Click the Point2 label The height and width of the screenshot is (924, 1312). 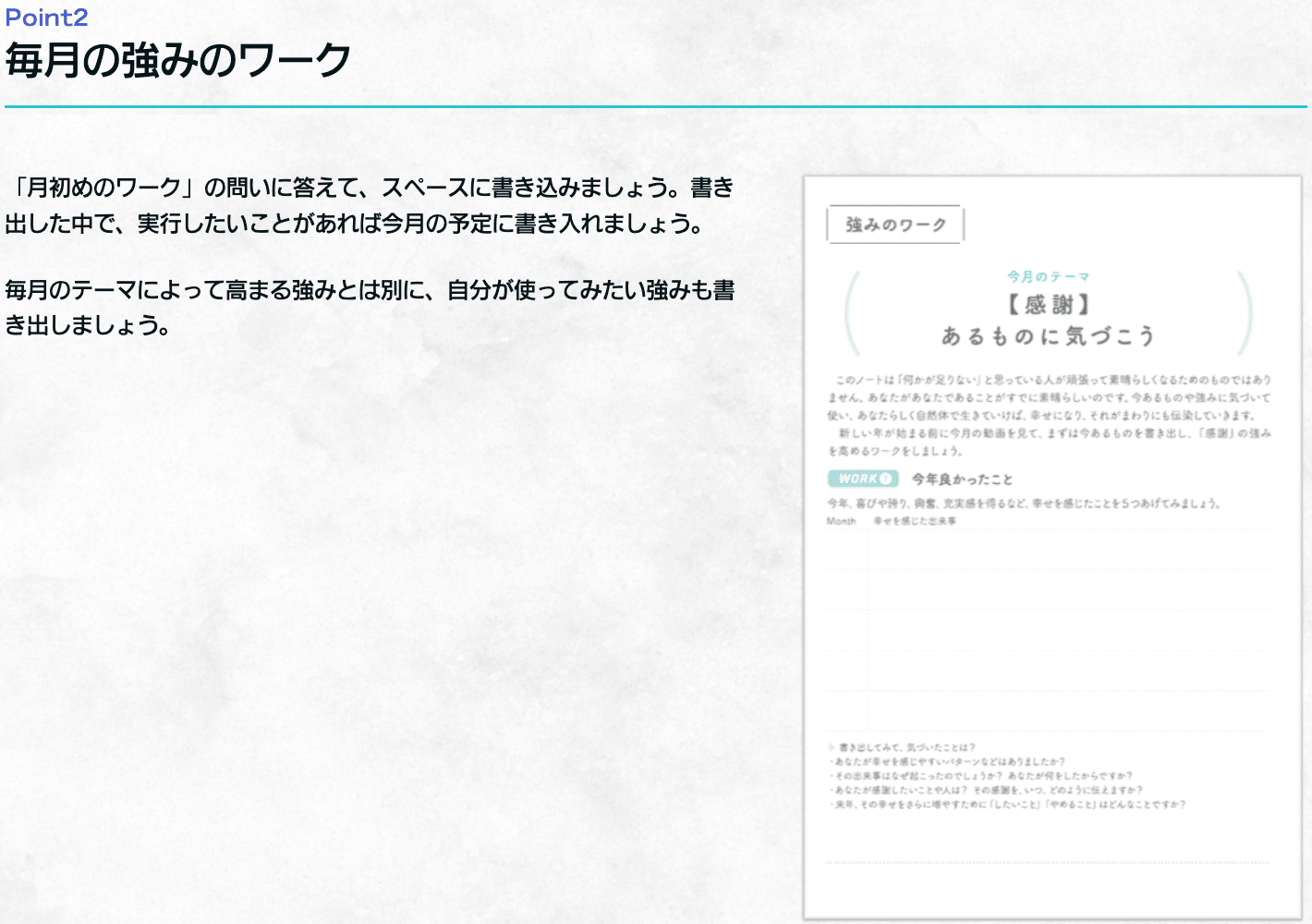pos(46,17)
